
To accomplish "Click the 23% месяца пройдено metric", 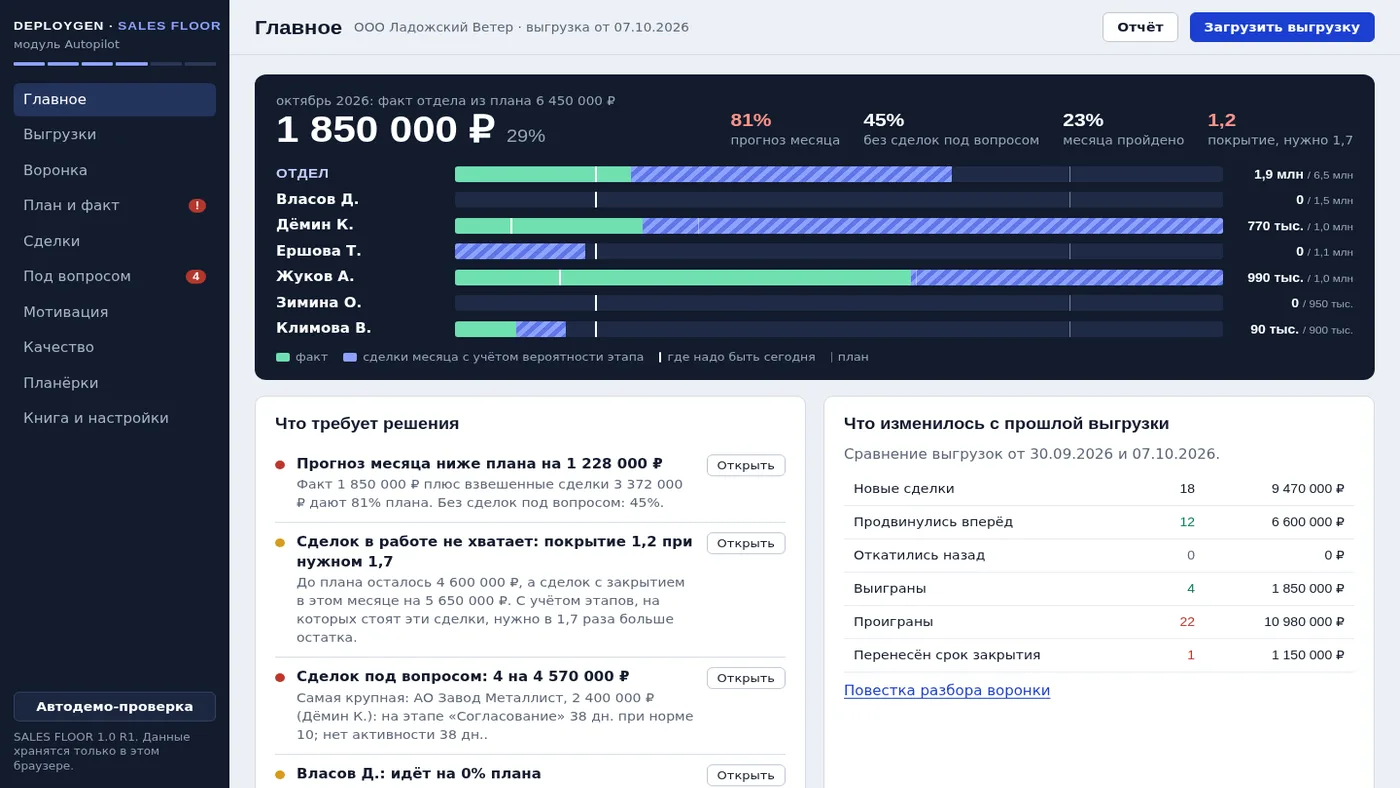I will pos(1123,129).
